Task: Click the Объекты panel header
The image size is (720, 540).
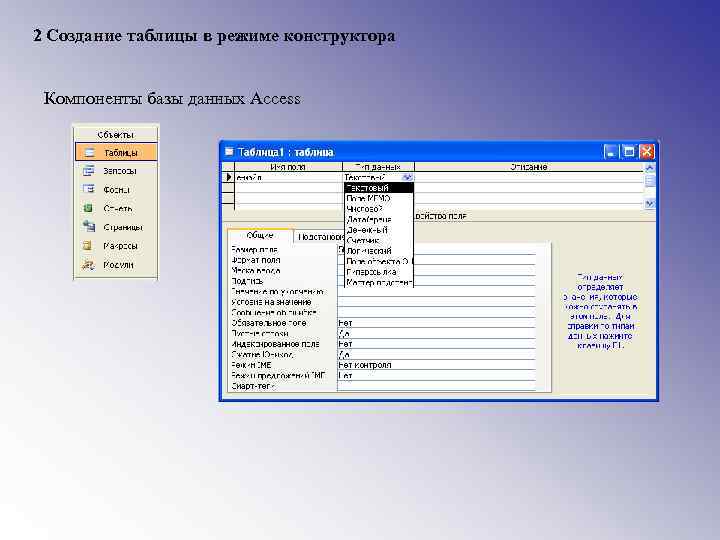Action: 116,135
